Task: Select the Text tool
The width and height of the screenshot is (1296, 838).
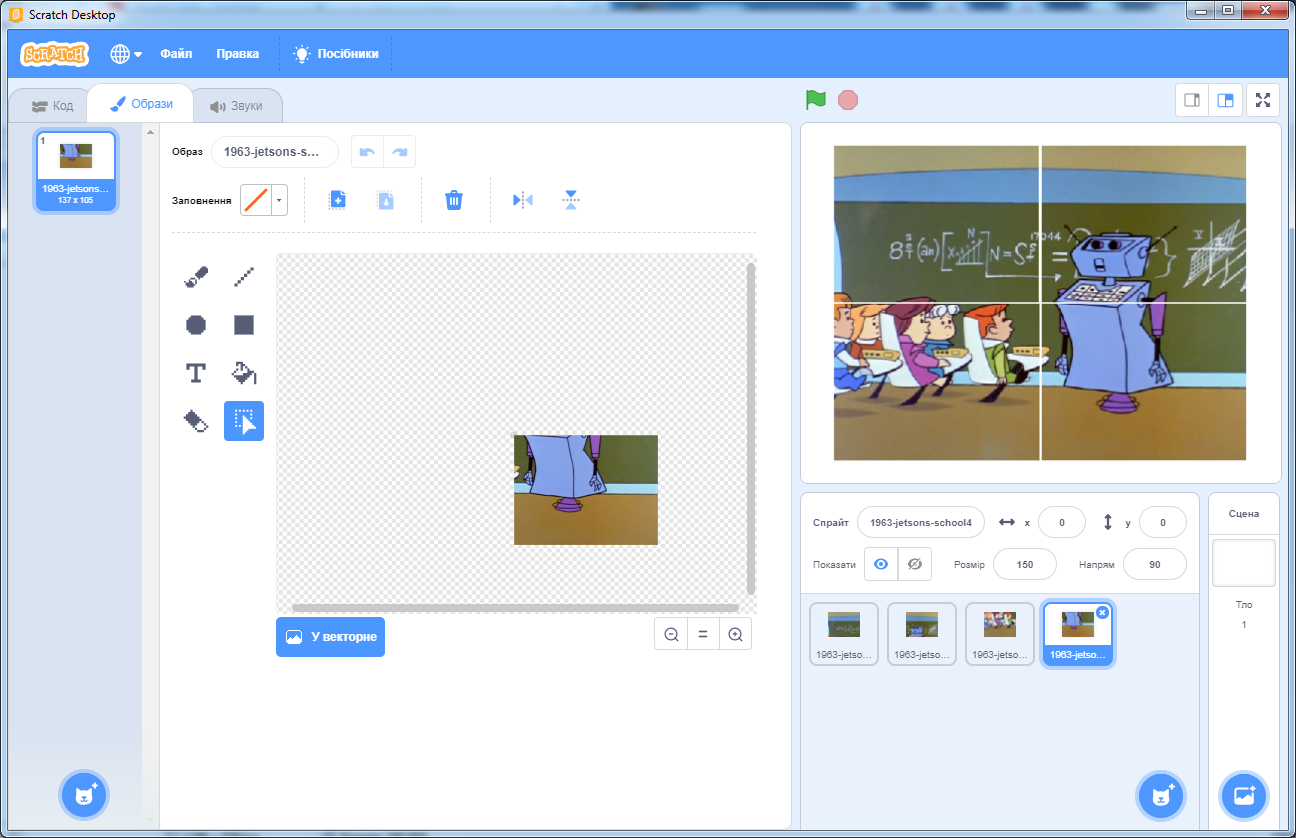Action: 196,373
